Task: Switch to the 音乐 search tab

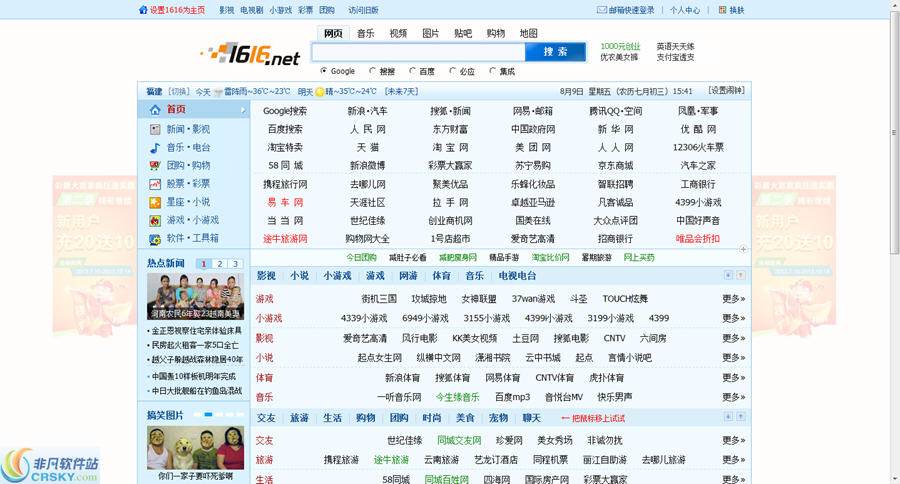Action: coord(366,33)
